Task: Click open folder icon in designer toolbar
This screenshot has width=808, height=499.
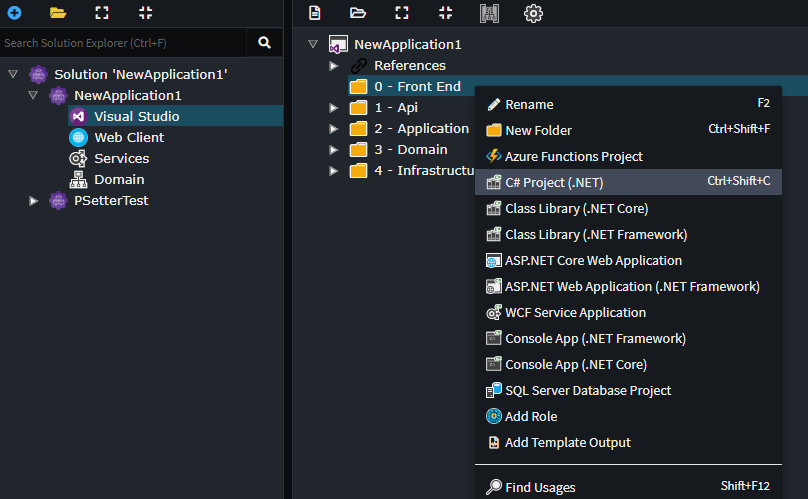Action: (x=358, y=13)
